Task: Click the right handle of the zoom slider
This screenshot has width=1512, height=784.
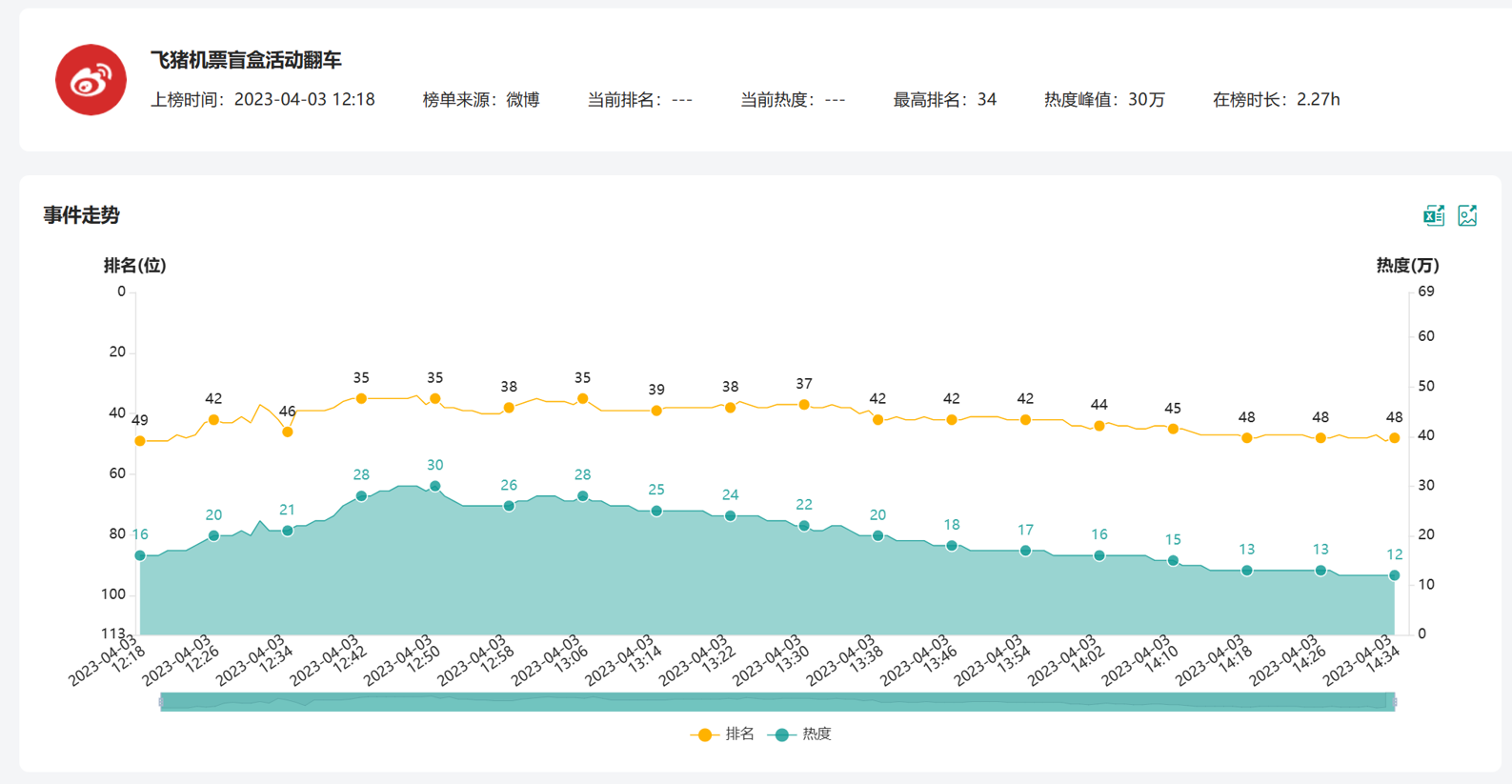Action: tap(1395, 702)
